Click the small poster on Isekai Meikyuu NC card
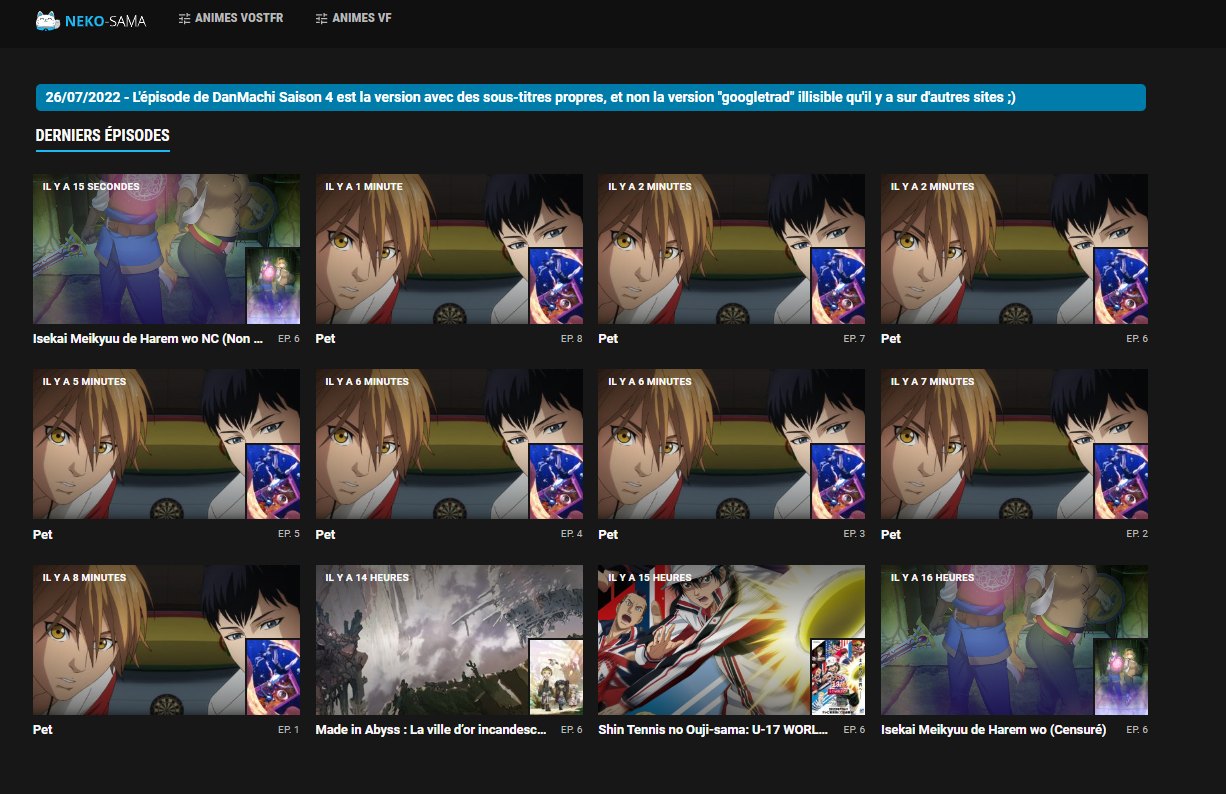This screenshot has width=1226, height=794. [x=273, y=286]
